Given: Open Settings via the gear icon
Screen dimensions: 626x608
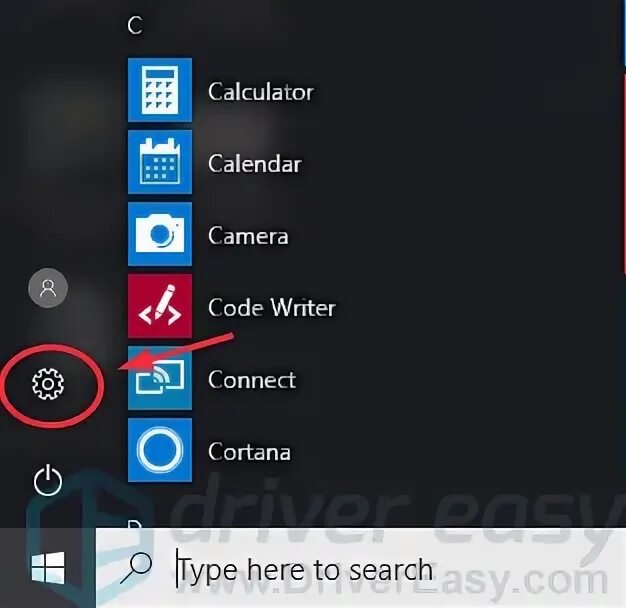Looking at the screenshot, I should (x=48, y=384).
